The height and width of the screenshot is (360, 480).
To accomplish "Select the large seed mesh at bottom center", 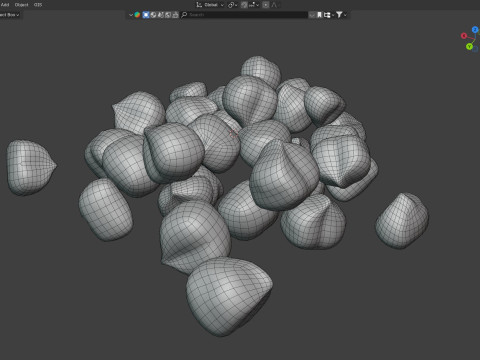I will tap(229, 296).
